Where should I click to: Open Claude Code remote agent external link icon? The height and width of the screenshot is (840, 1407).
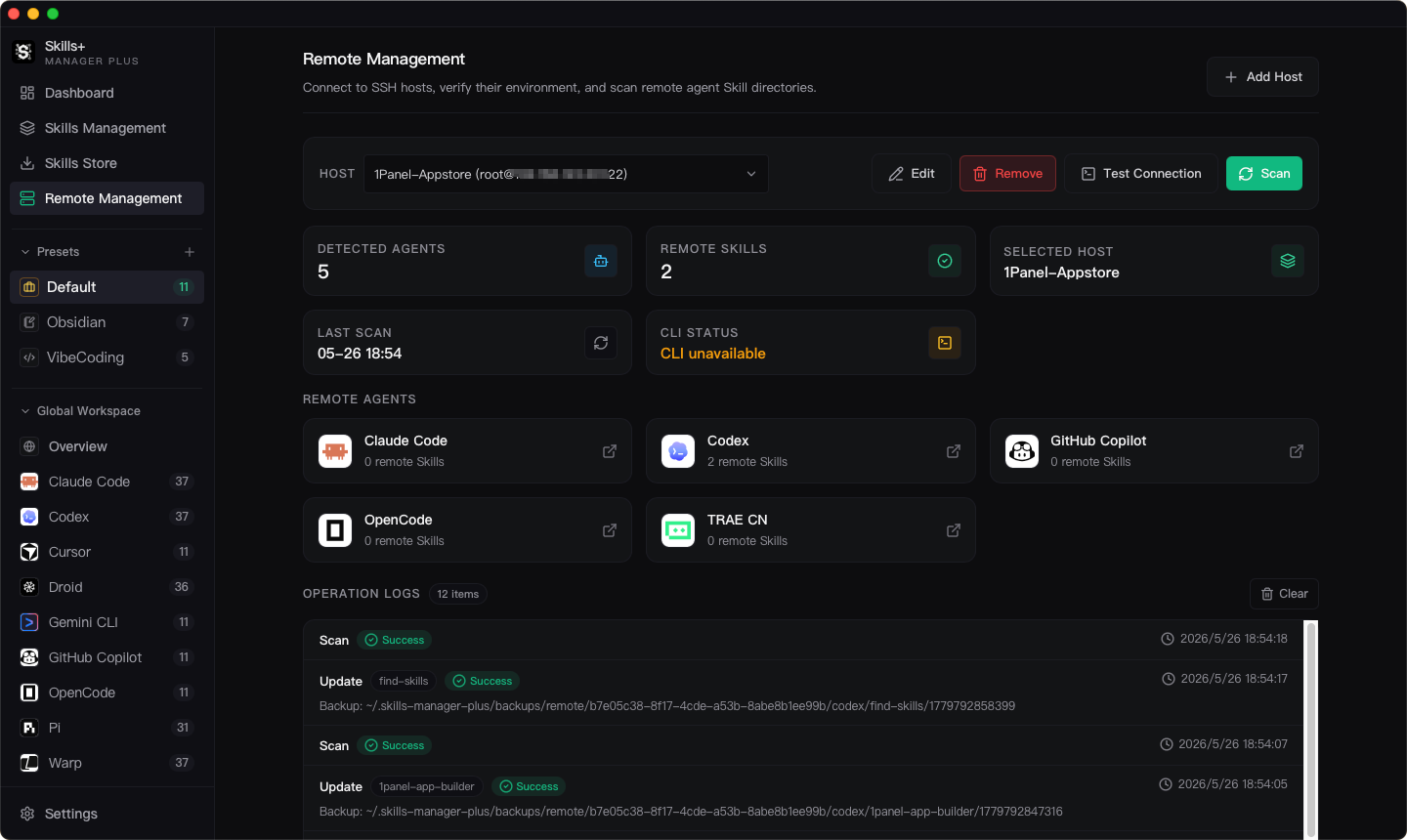pos(610,451)
